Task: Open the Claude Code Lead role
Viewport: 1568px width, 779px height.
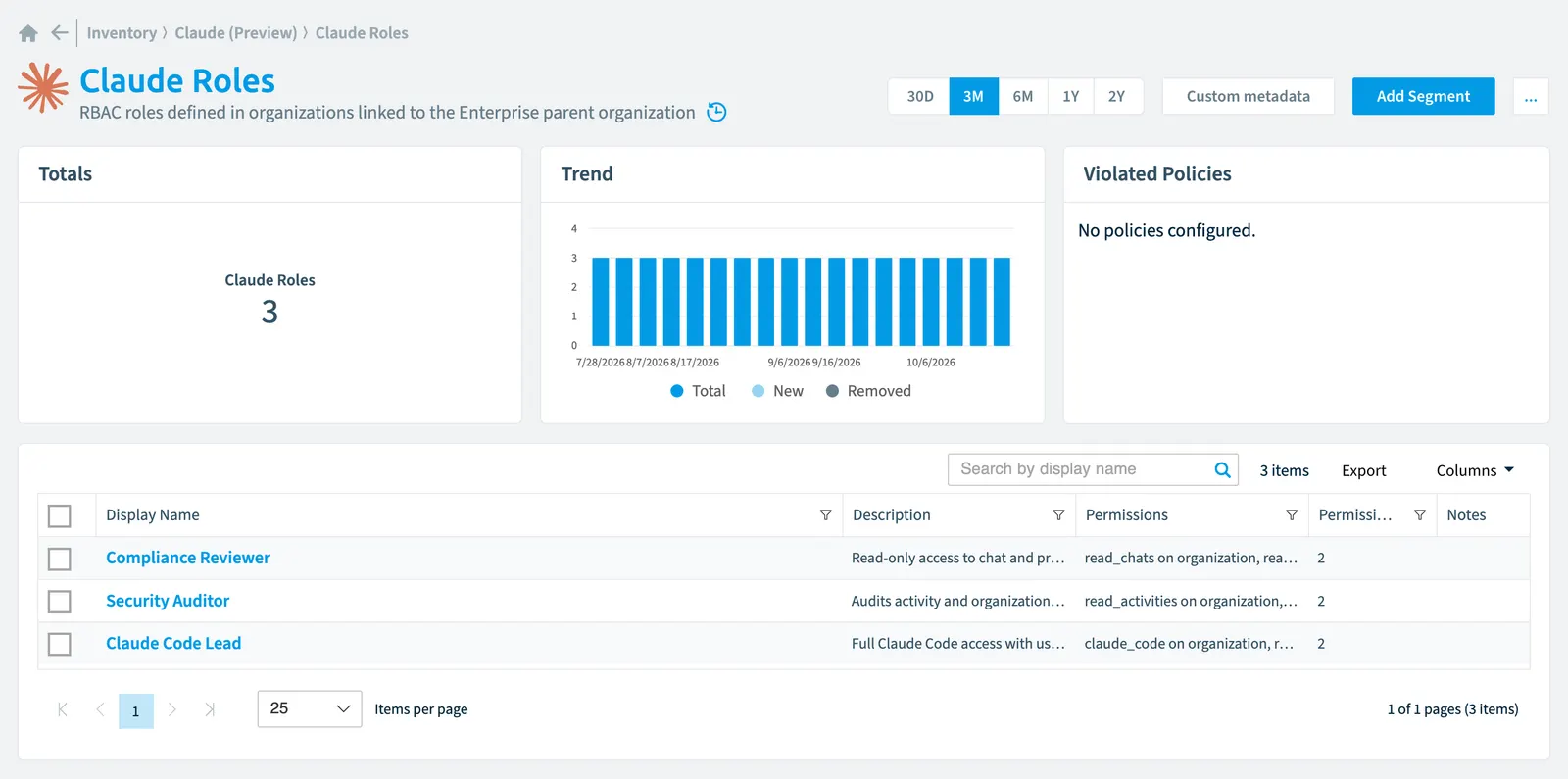Action: (x=173, y=643)
